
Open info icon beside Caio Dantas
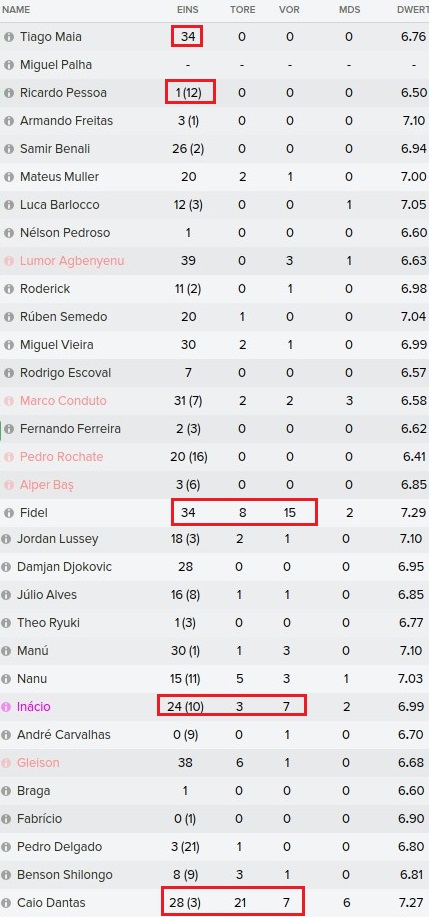[6, 903]
